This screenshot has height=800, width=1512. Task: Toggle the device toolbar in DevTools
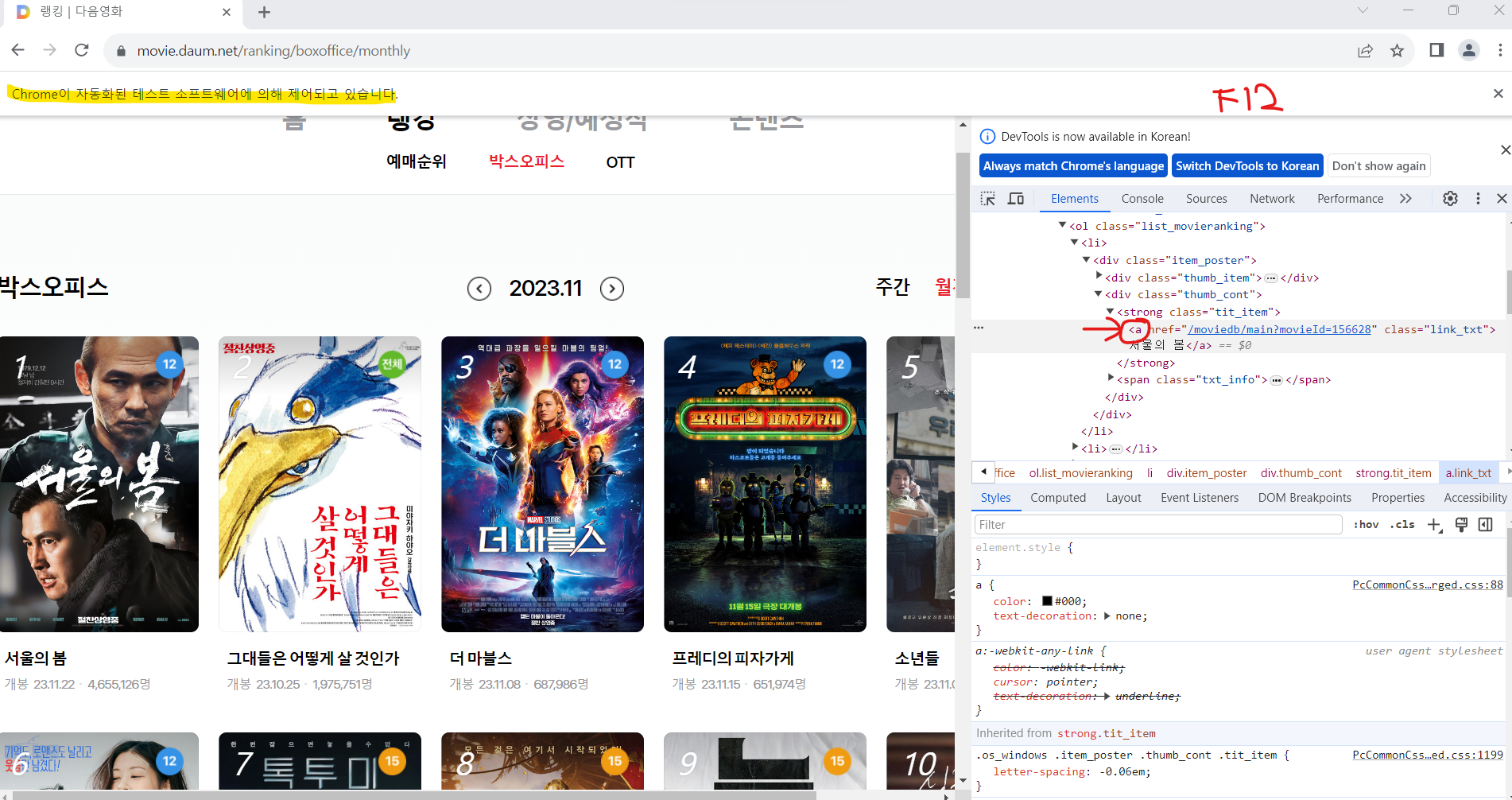1016,199
